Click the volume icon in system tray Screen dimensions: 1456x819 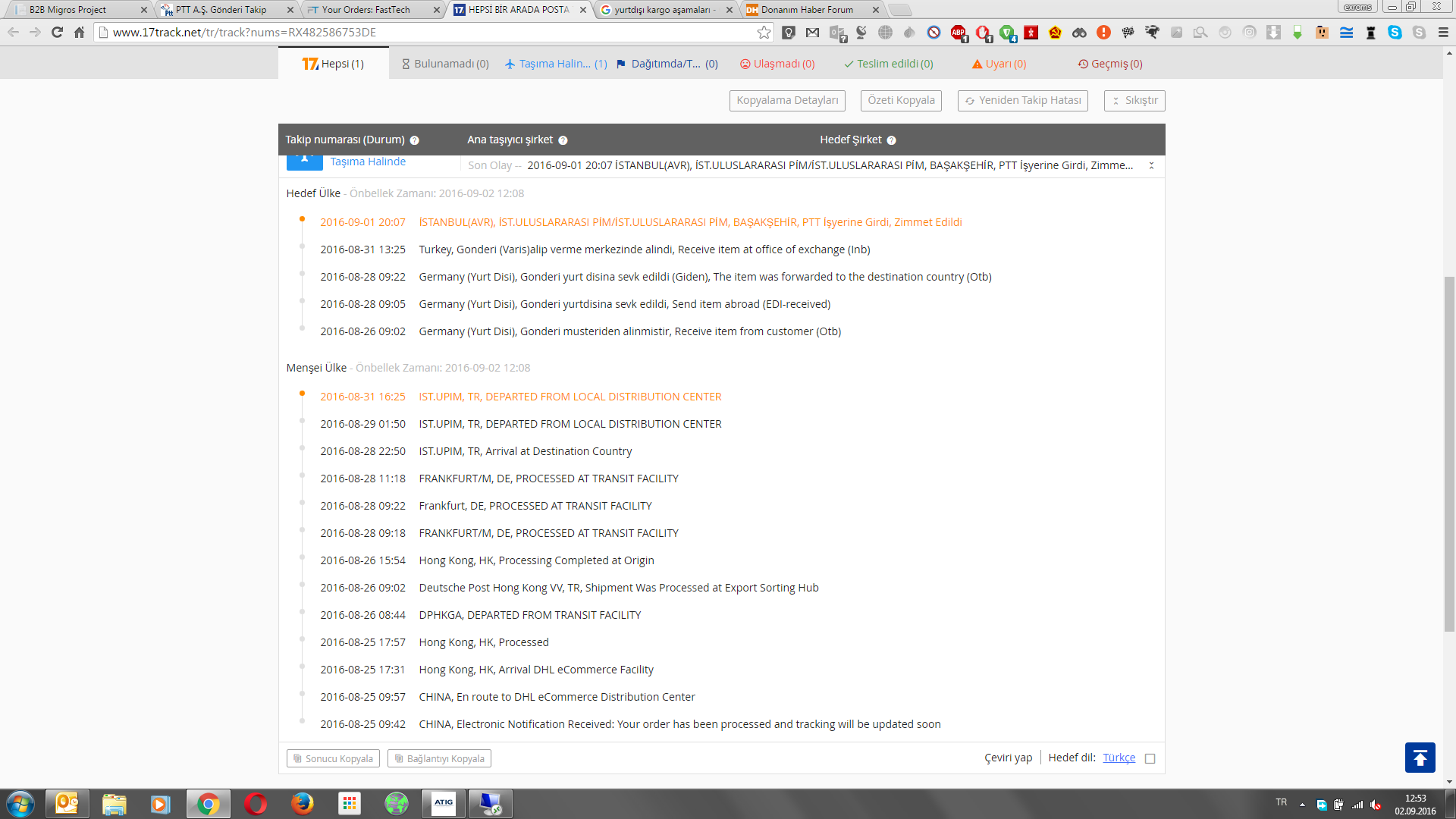coord(1376,805)
